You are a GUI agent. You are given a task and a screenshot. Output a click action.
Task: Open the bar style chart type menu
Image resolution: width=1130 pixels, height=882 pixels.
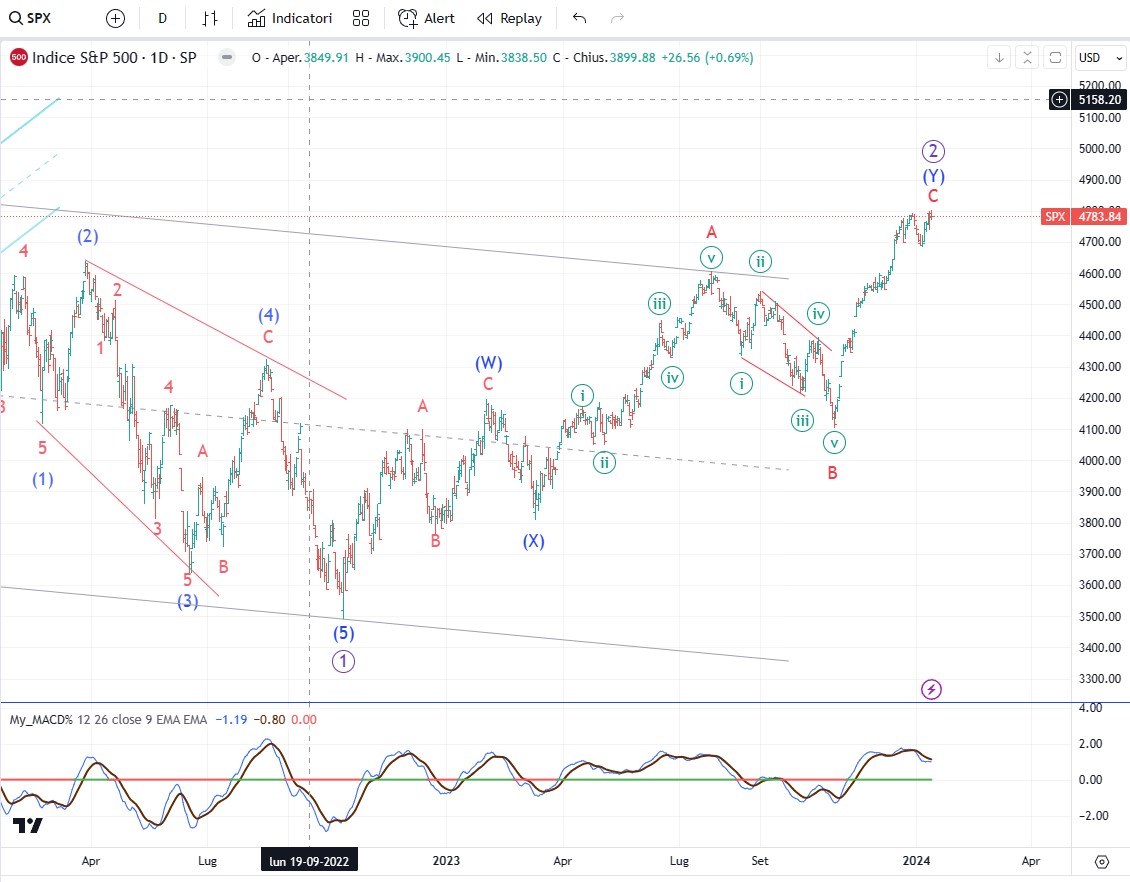(210, 18)
